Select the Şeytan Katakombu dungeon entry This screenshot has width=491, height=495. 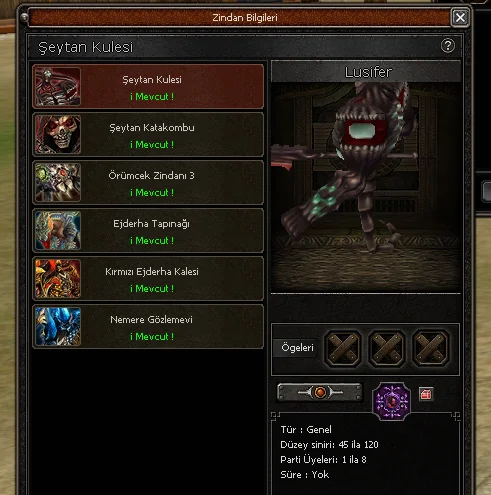[x=148, y=135]
